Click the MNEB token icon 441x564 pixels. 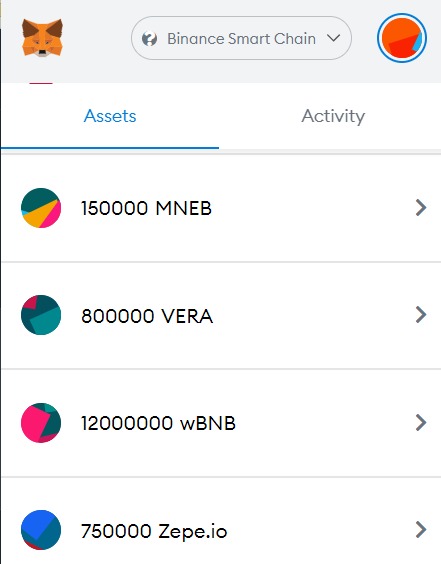(41, 208)
